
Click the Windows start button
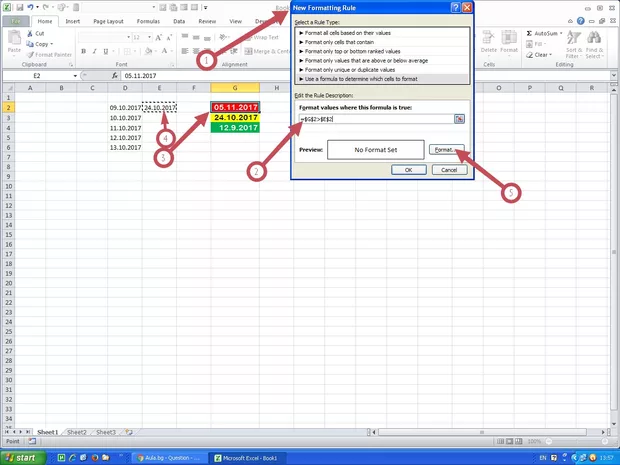[x=21, y=458]
